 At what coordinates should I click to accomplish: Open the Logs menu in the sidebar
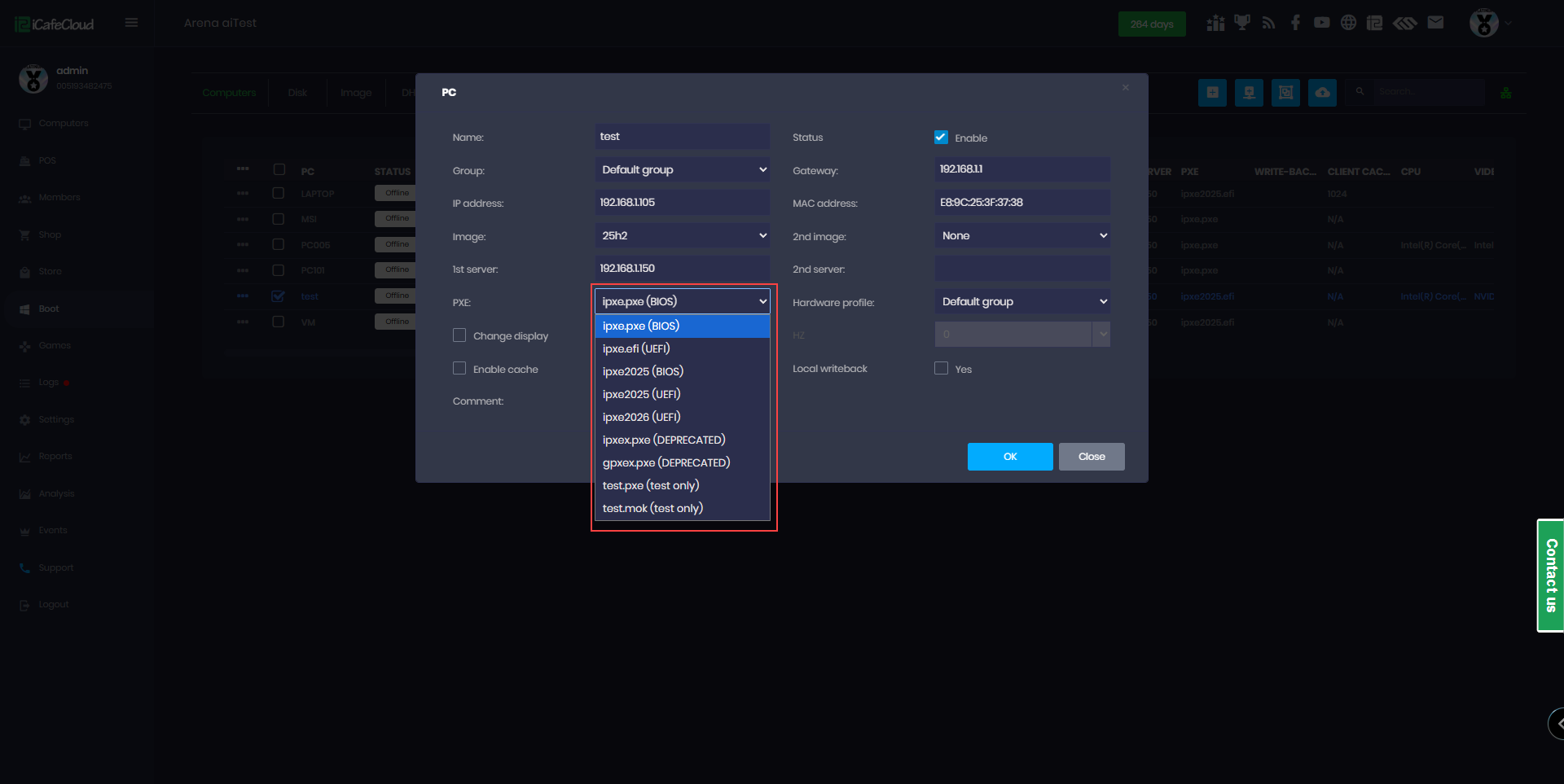(47, 382)
